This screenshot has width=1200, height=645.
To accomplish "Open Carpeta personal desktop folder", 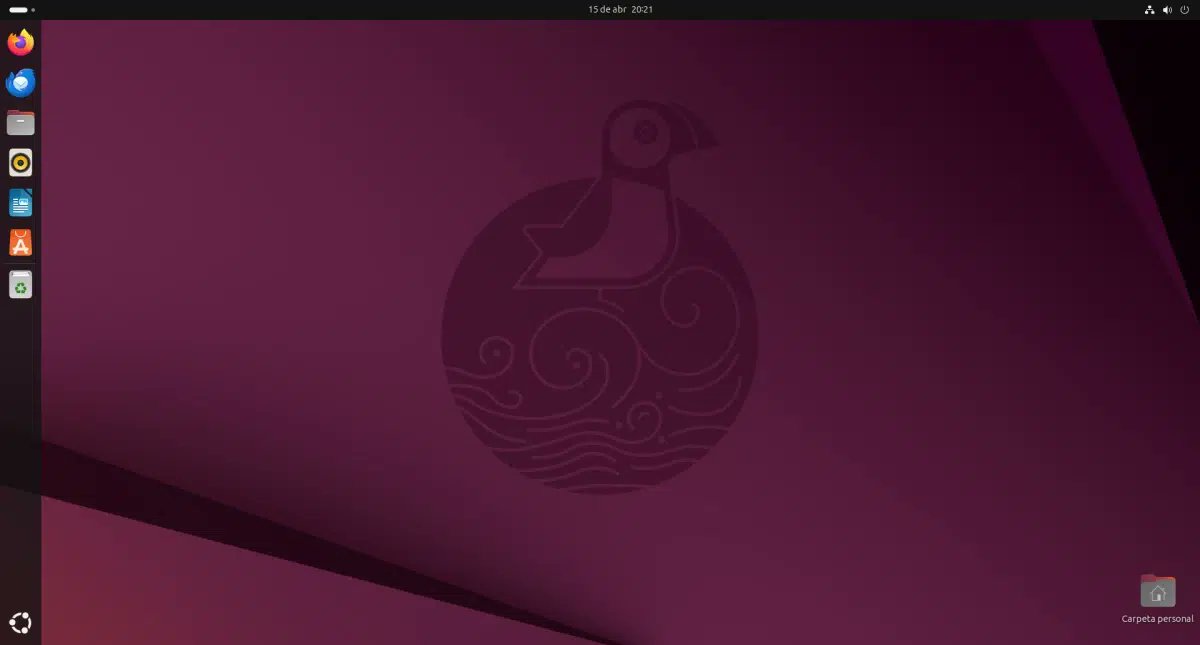I will pos(1158,599).
